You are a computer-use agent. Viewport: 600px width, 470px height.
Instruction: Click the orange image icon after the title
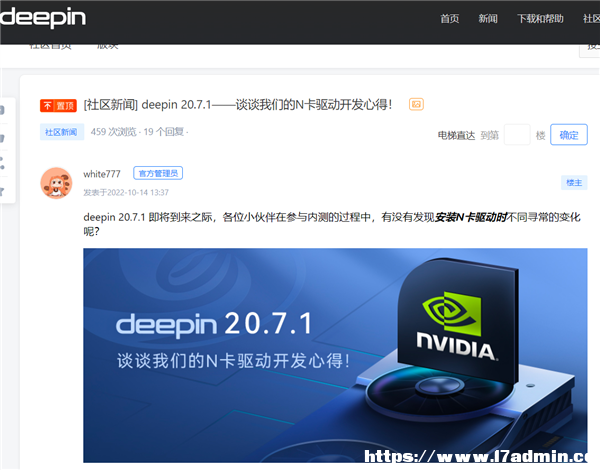point(416,104)
